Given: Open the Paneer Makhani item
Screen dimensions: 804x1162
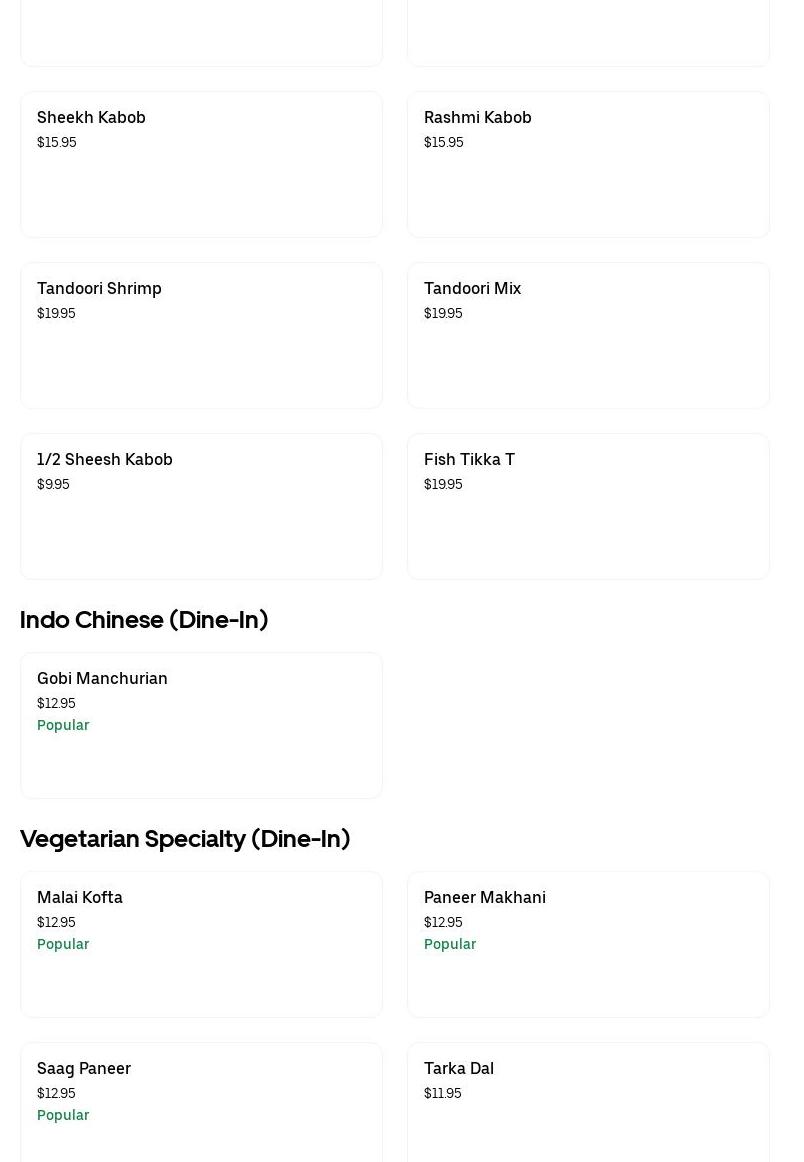Looking at the screenshot, I should pyautogui.click(x=588, y=945).
